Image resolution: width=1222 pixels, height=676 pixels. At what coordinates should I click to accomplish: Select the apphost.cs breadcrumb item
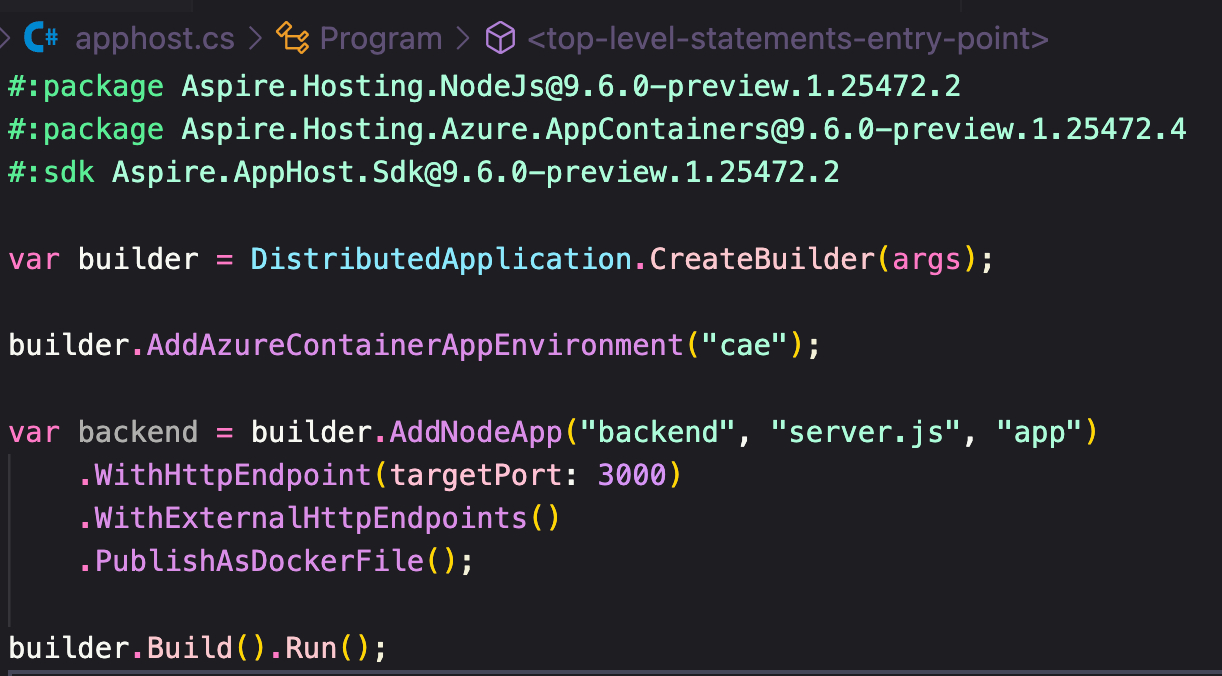point(154,39)
